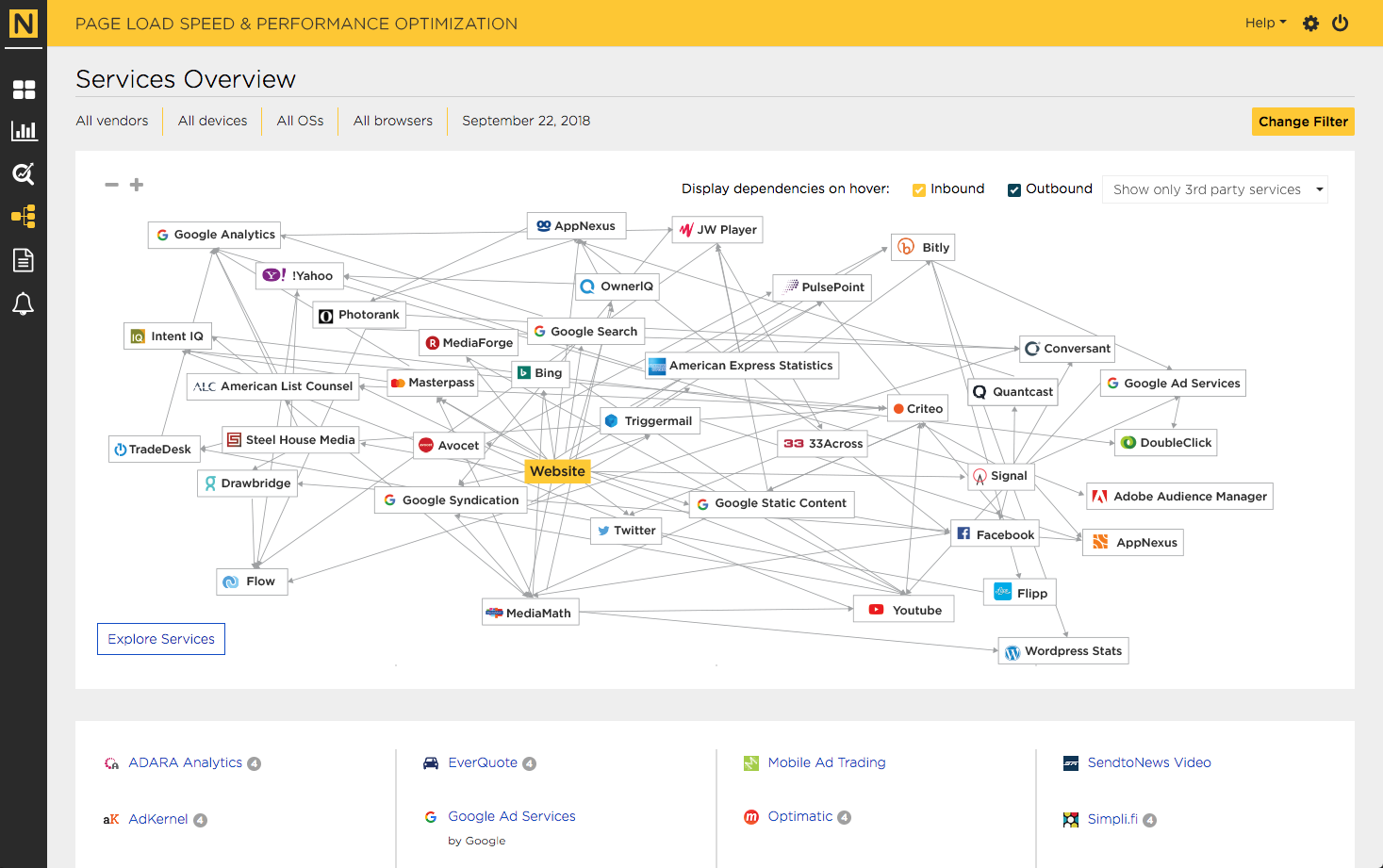Image resolution: width=1383 pixels, height=868 pixels.
Task: Open the ADARA Analytics link
Action: point(186,762)
